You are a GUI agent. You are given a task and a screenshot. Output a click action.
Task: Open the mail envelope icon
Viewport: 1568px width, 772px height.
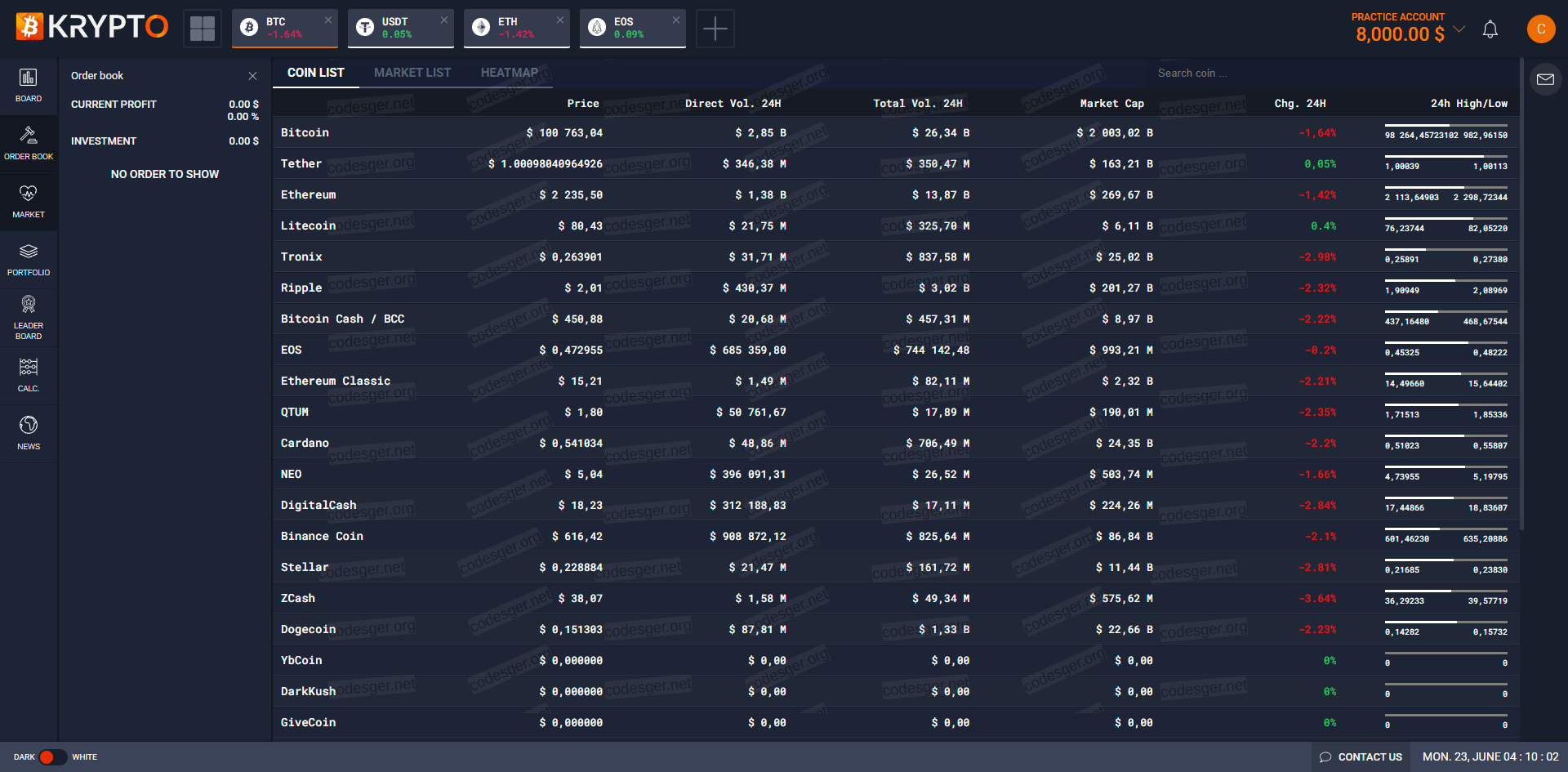tap(1545, 79)
